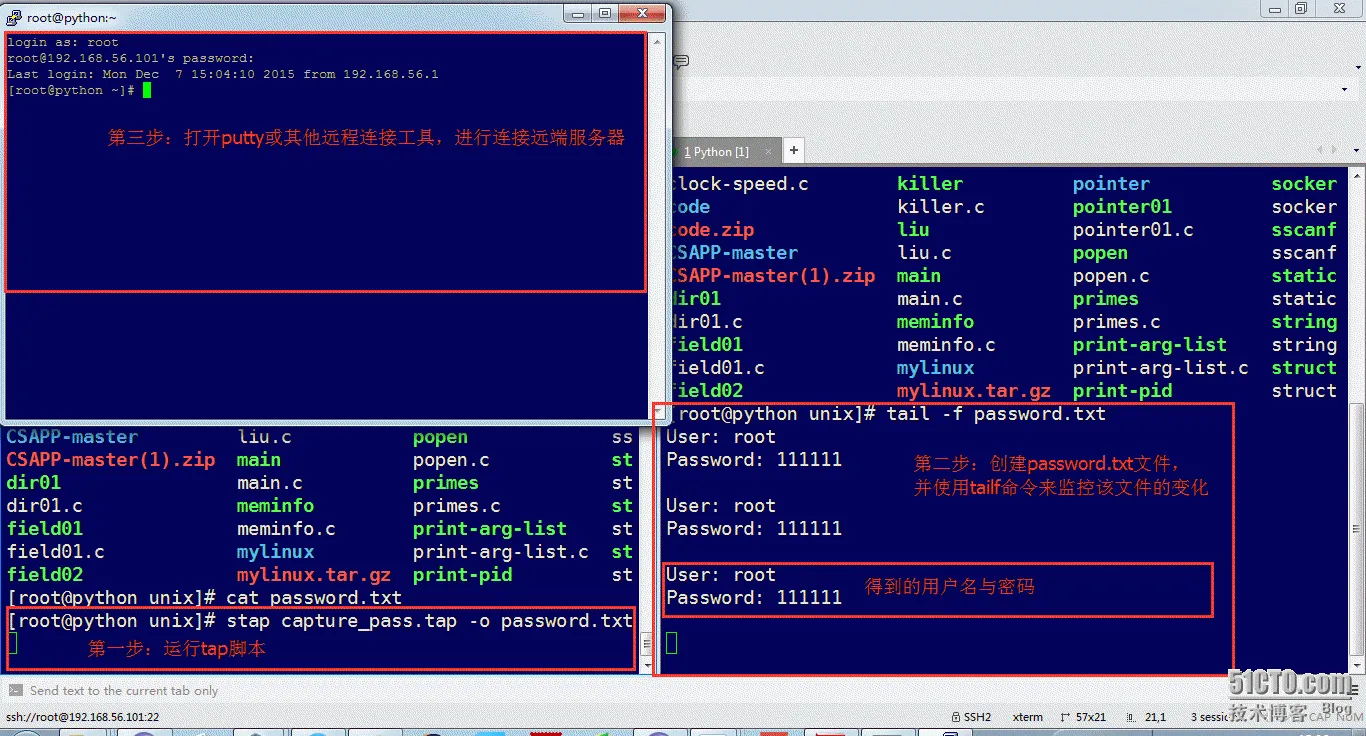
Task: Open the address bar dropdown arrow
Action: pyautogui.click(x=1344, y=89)
